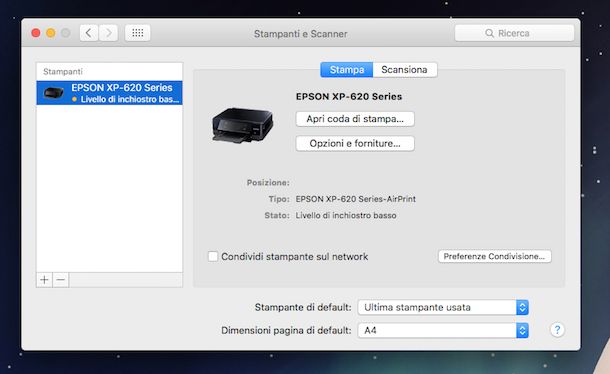
Task: Go back with the left chevron button
Action: (89, 33)
